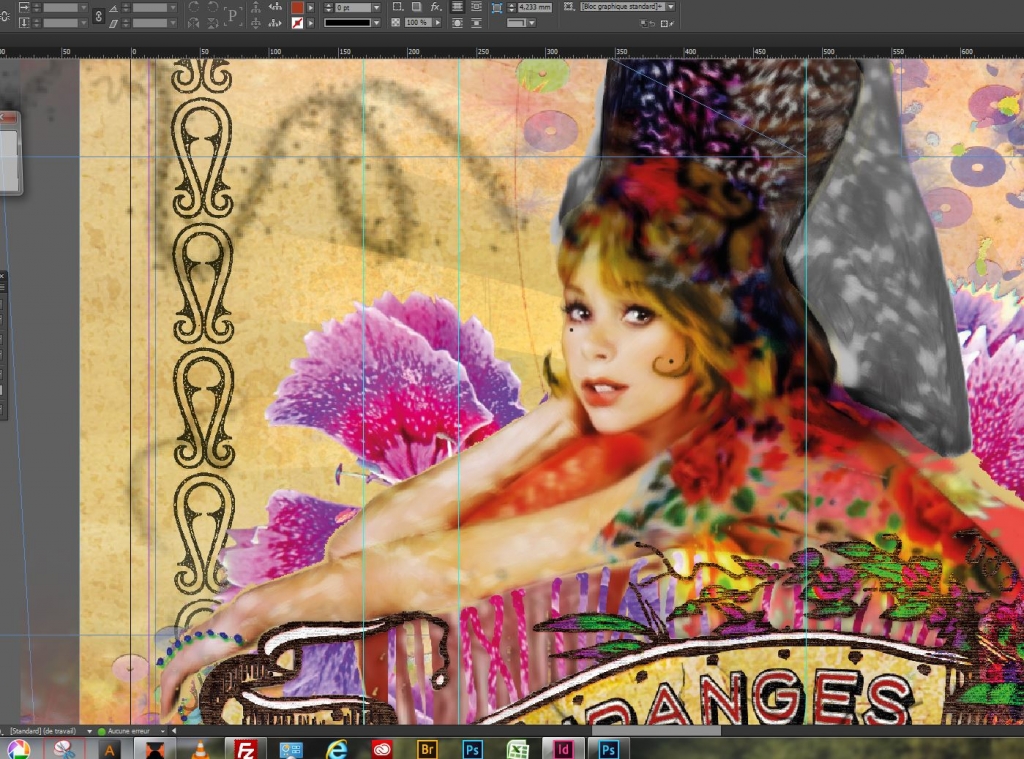Screen dimensions: 1024x759
Task: Open the stroke color flyout arrow
Action: coord(310,23)
